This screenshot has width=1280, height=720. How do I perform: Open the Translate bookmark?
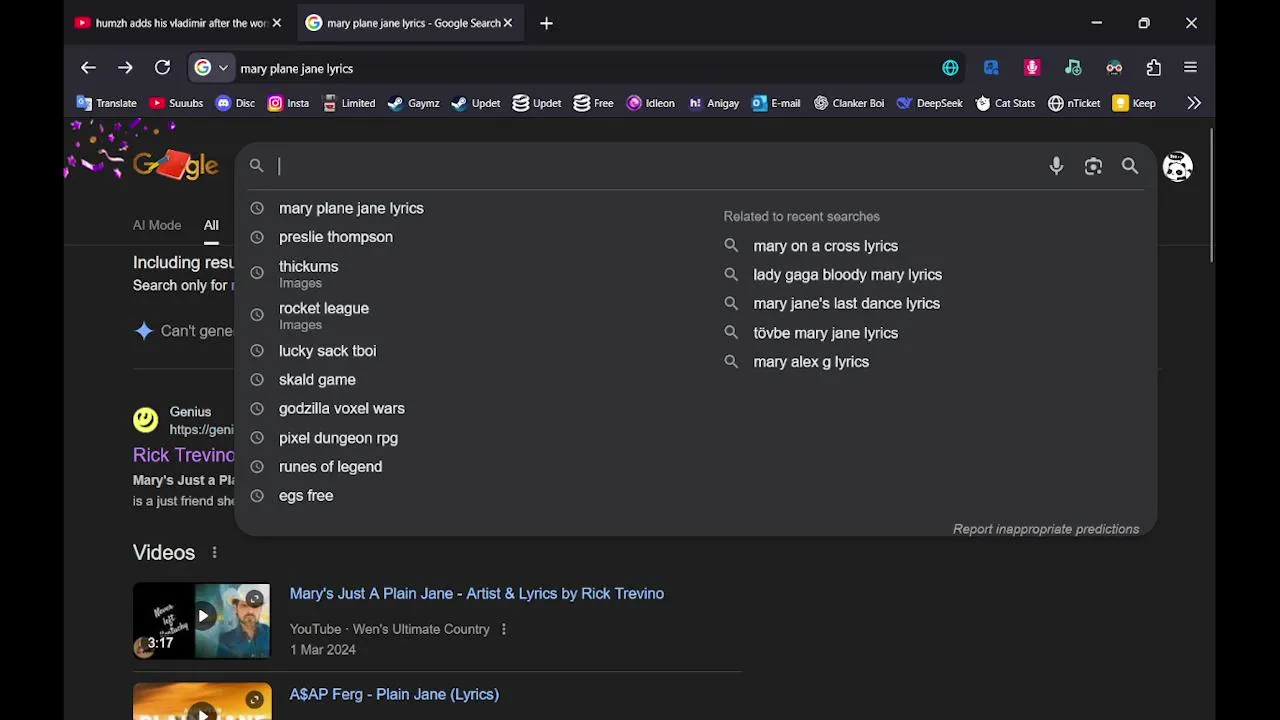click(107, 103)
